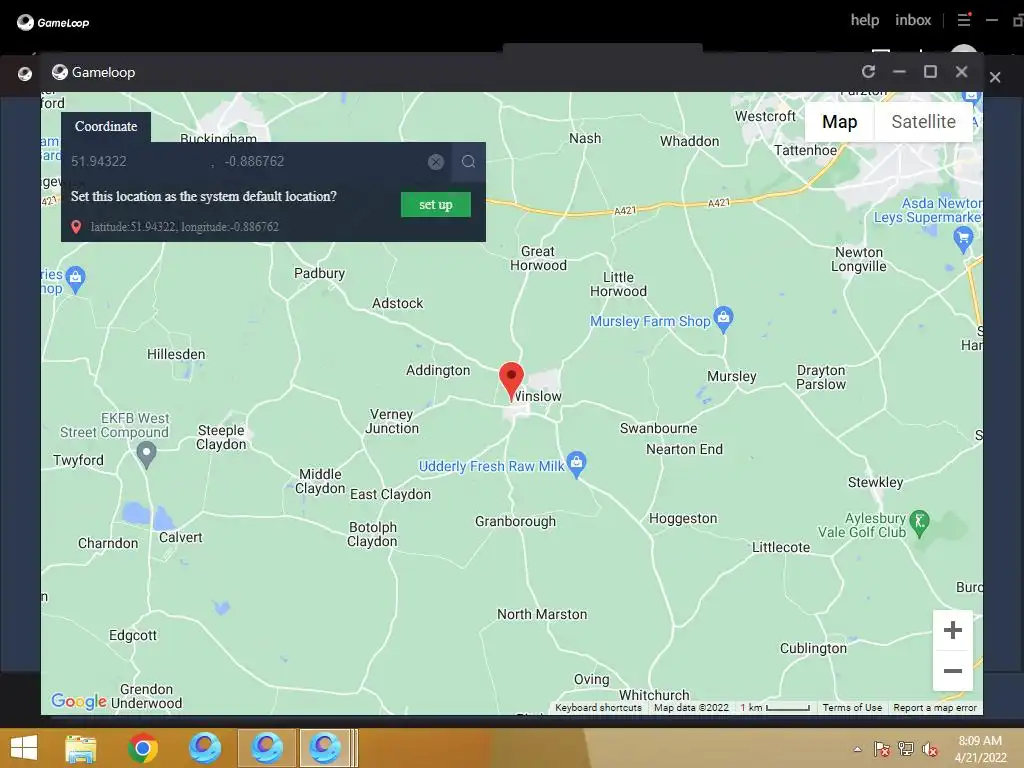
Task: Refresh the Gameloop map window
Action: (x=868, y=72)
